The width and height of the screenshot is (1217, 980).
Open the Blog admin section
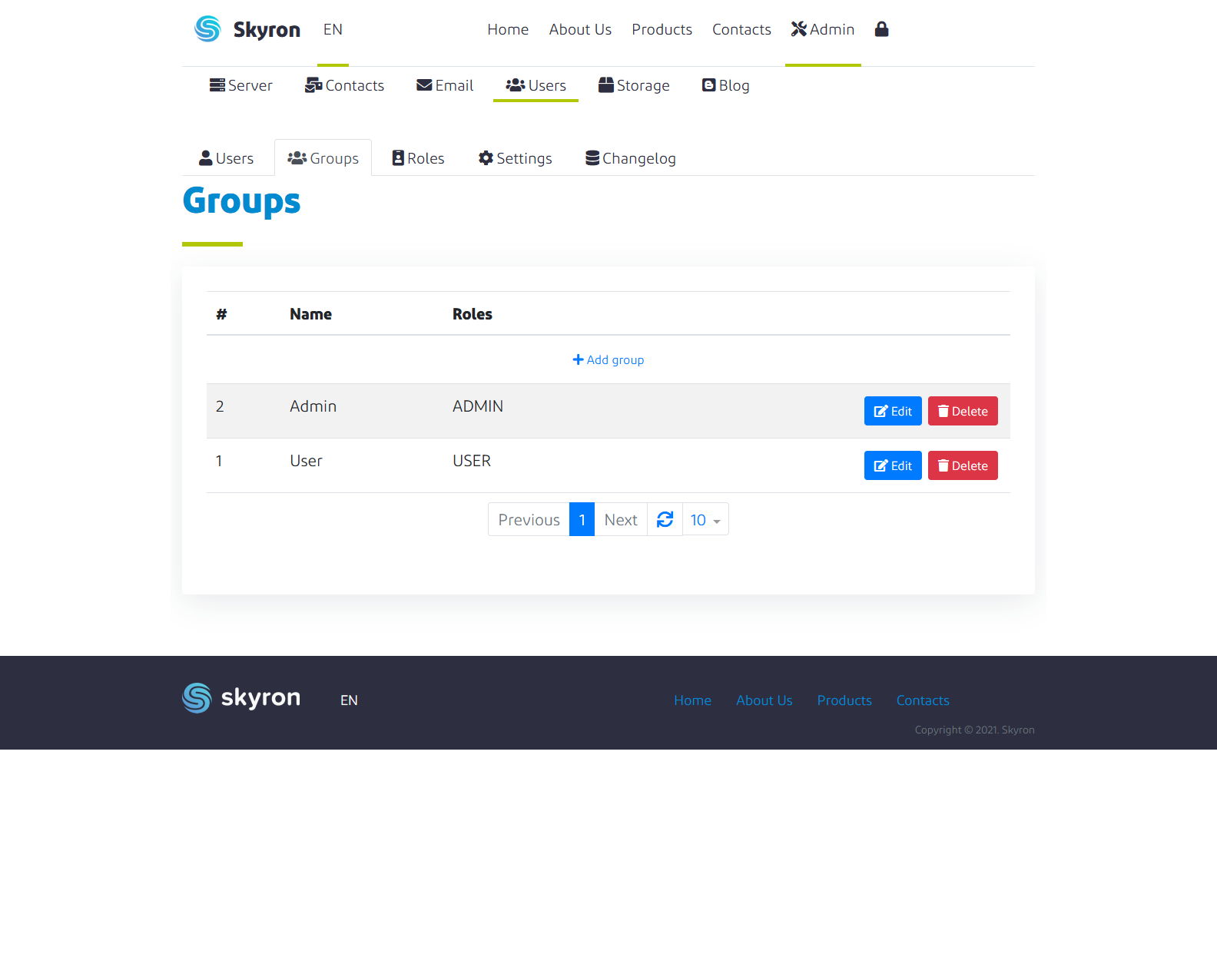tap(725, 85)
